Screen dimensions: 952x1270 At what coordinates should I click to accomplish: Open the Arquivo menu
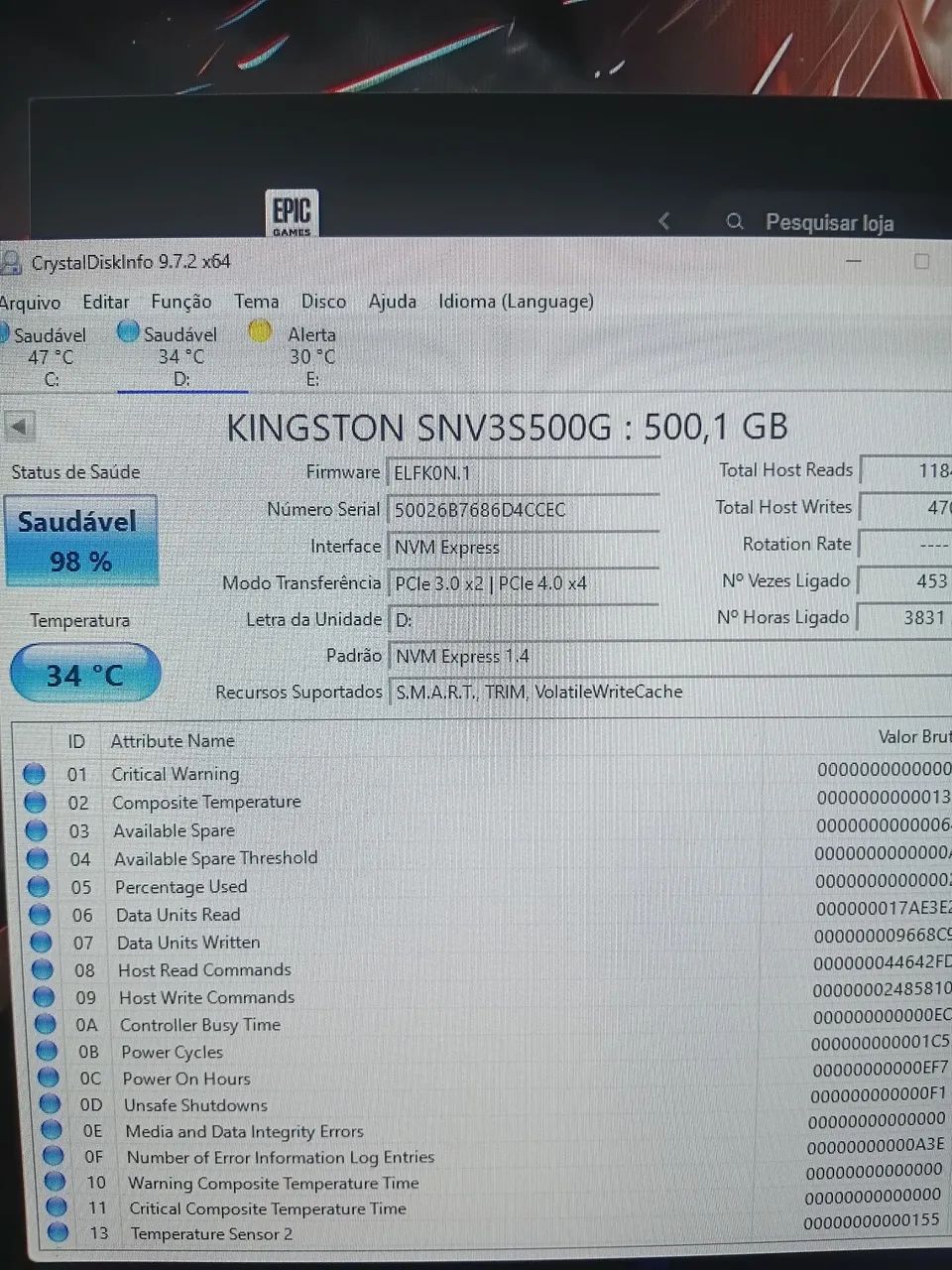point(30,303)
